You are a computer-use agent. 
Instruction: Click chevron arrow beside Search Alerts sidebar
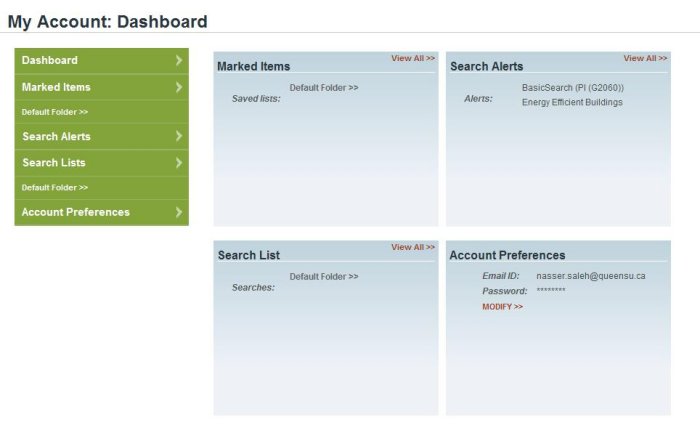179,136
